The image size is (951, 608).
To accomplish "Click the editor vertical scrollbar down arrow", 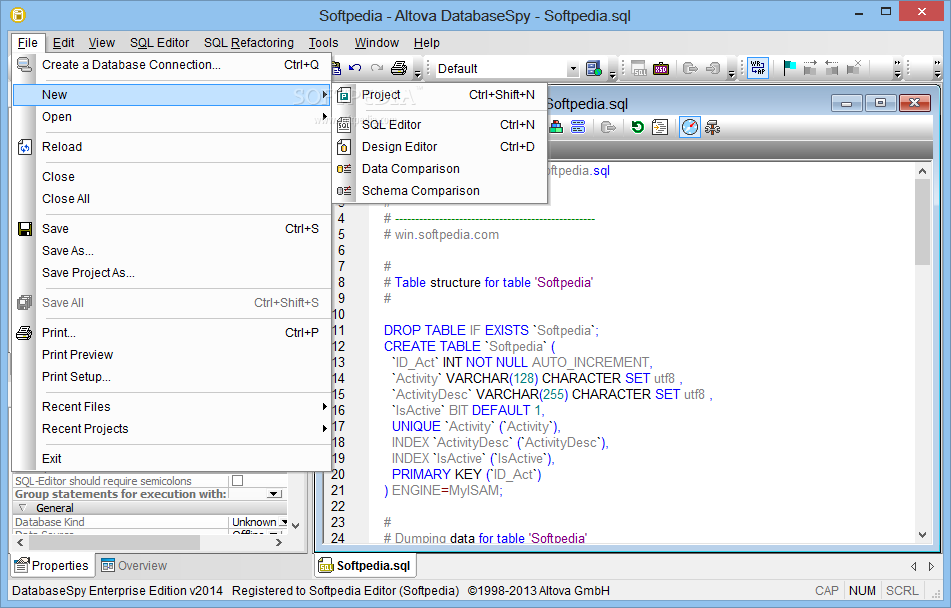I will point(922,535).
